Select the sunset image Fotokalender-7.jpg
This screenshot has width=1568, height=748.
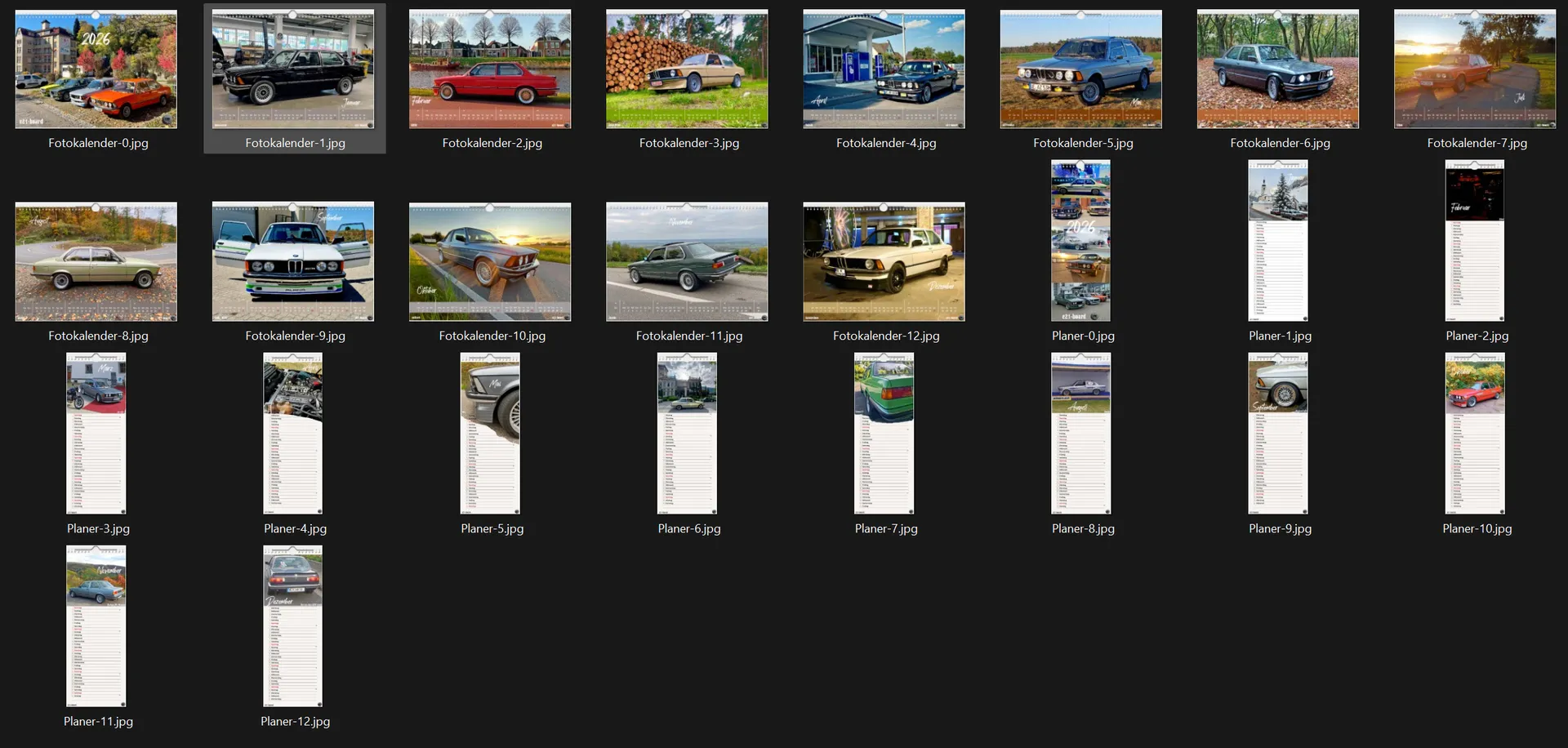pos(1475,69)
